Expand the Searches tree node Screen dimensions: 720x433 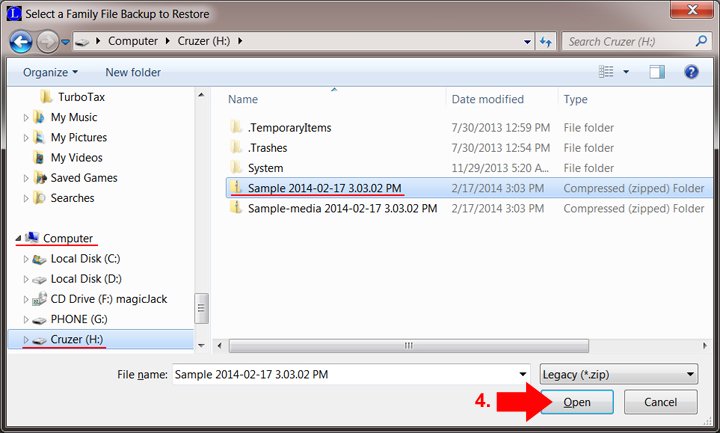[26, 198]
